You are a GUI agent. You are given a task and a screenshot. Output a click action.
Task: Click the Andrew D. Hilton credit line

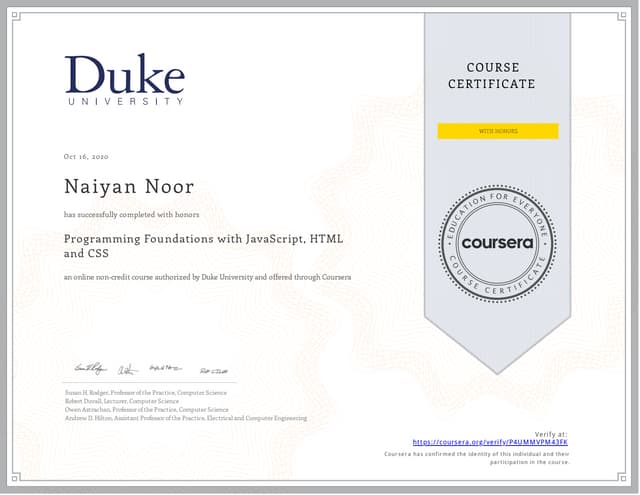pyautogui.click(x=185, y=418)
